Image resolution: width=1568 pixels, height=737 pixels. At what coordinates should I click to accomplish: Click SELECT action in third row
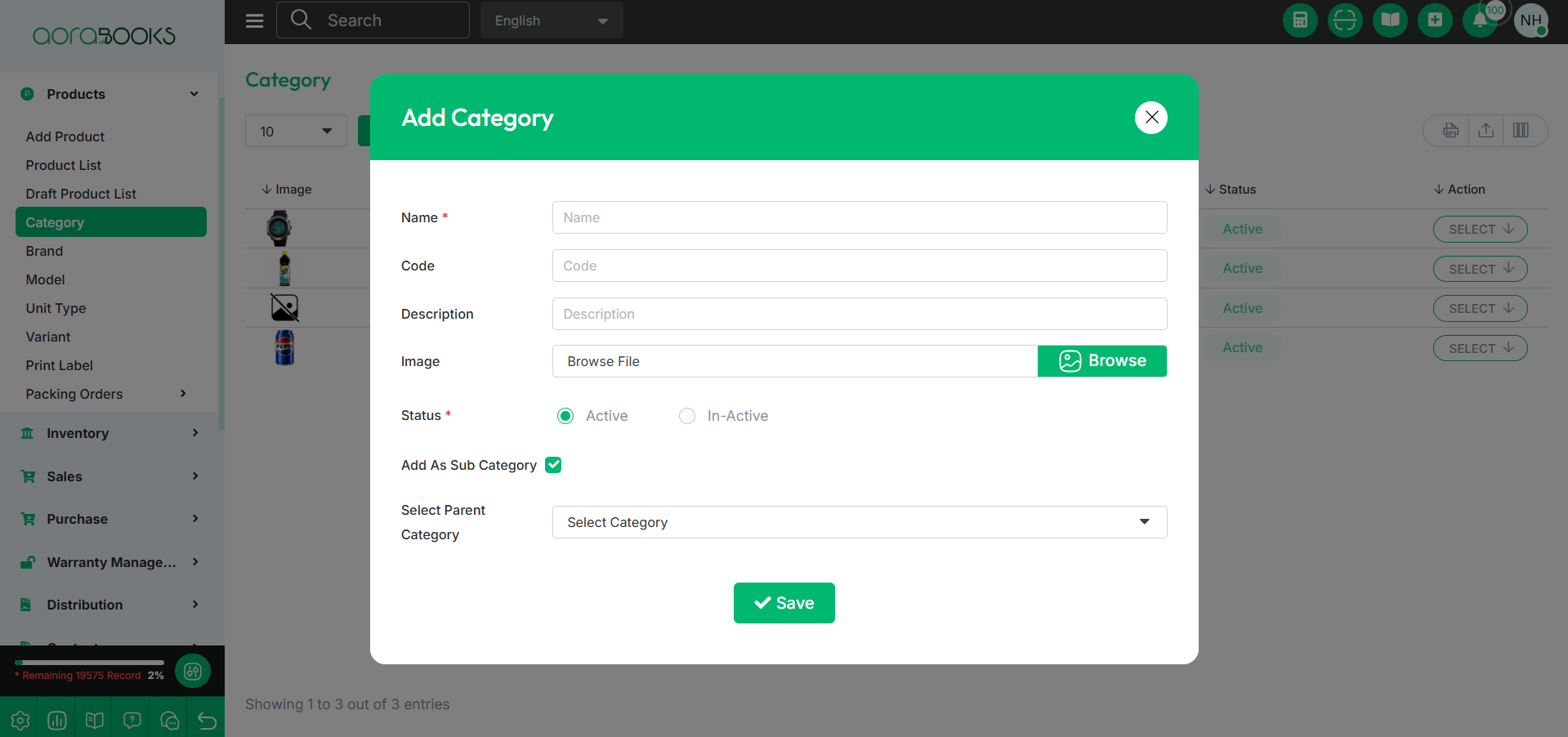click(1481, 308)
